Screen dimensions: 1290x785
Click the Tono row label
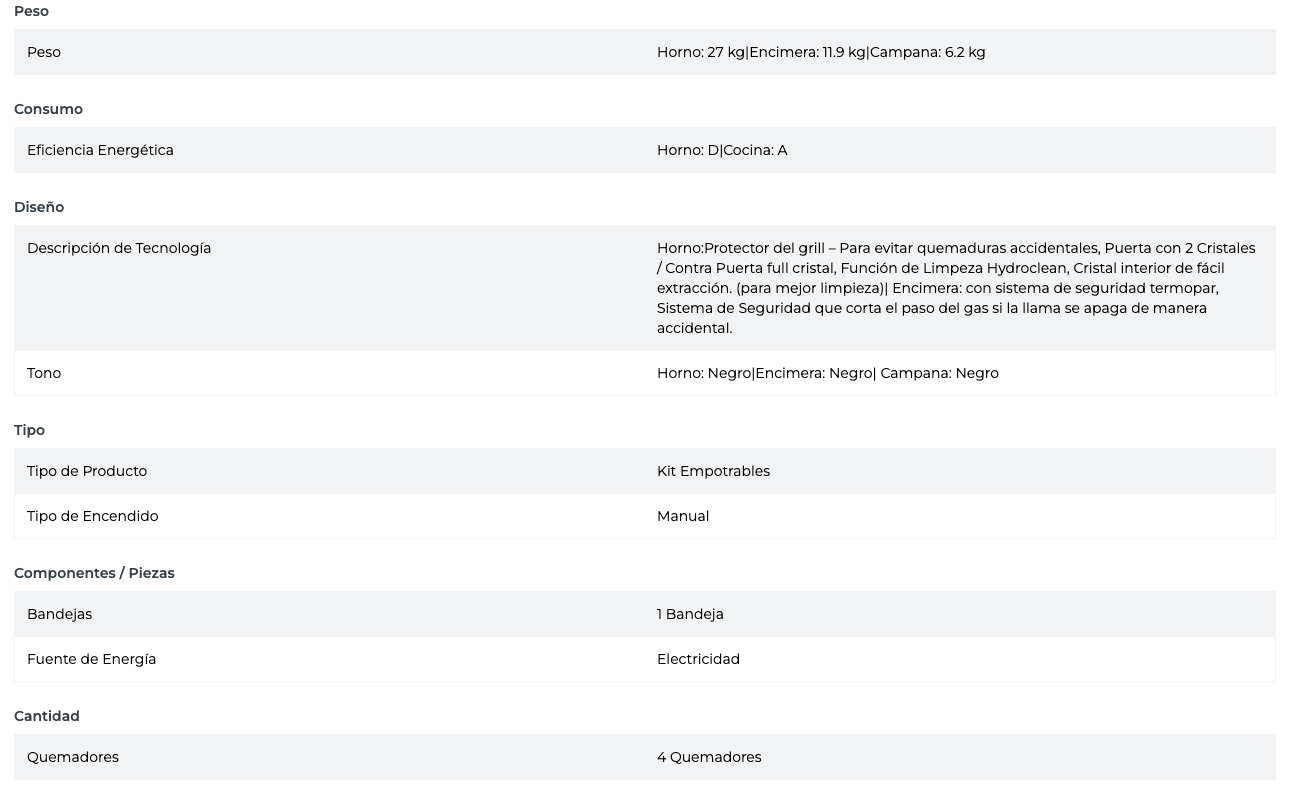click(x=44, y=373)
